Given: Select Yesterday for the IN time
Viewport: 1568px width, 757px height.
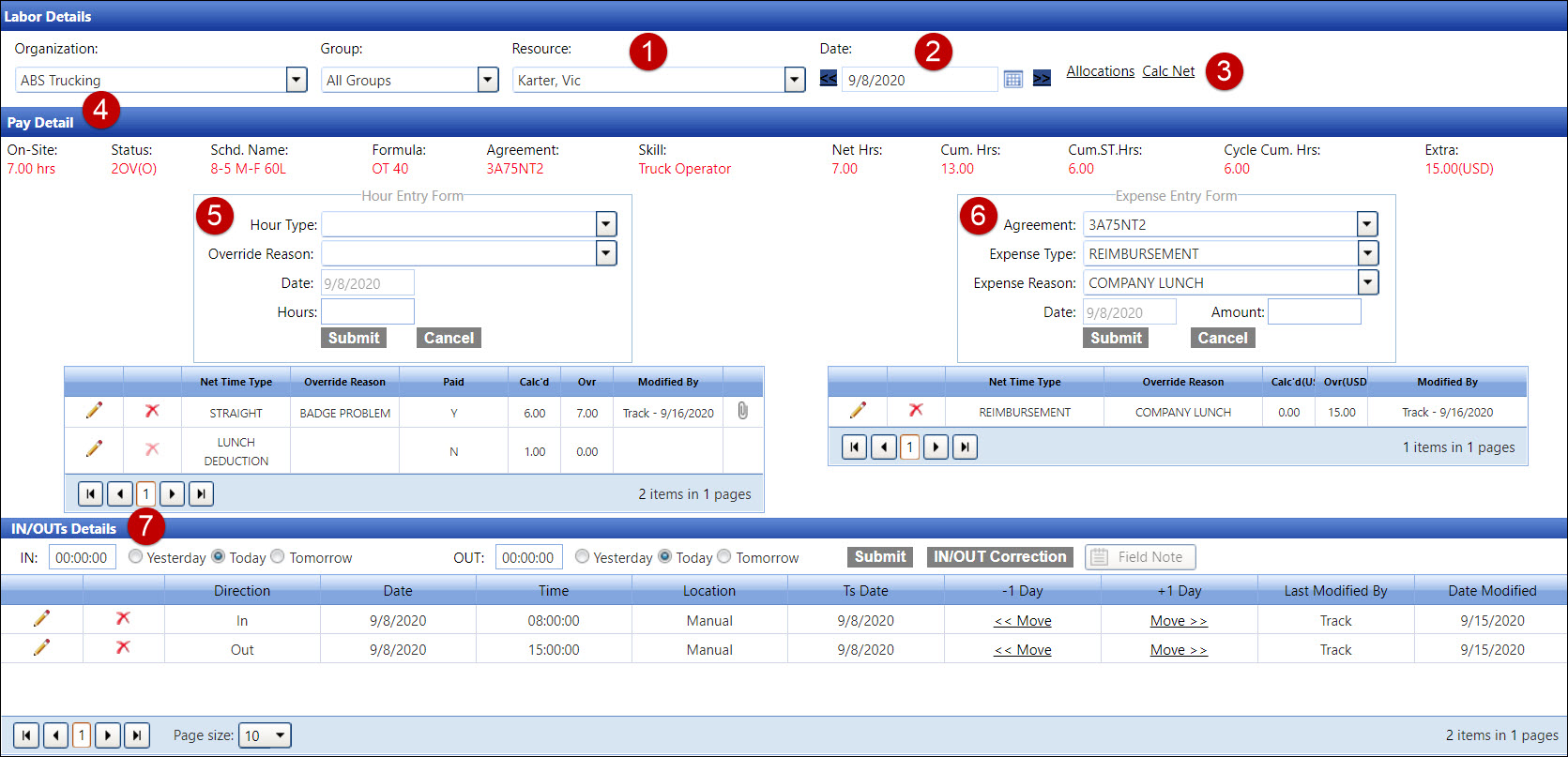Looking at the screenshot, I should coord(136,557).
